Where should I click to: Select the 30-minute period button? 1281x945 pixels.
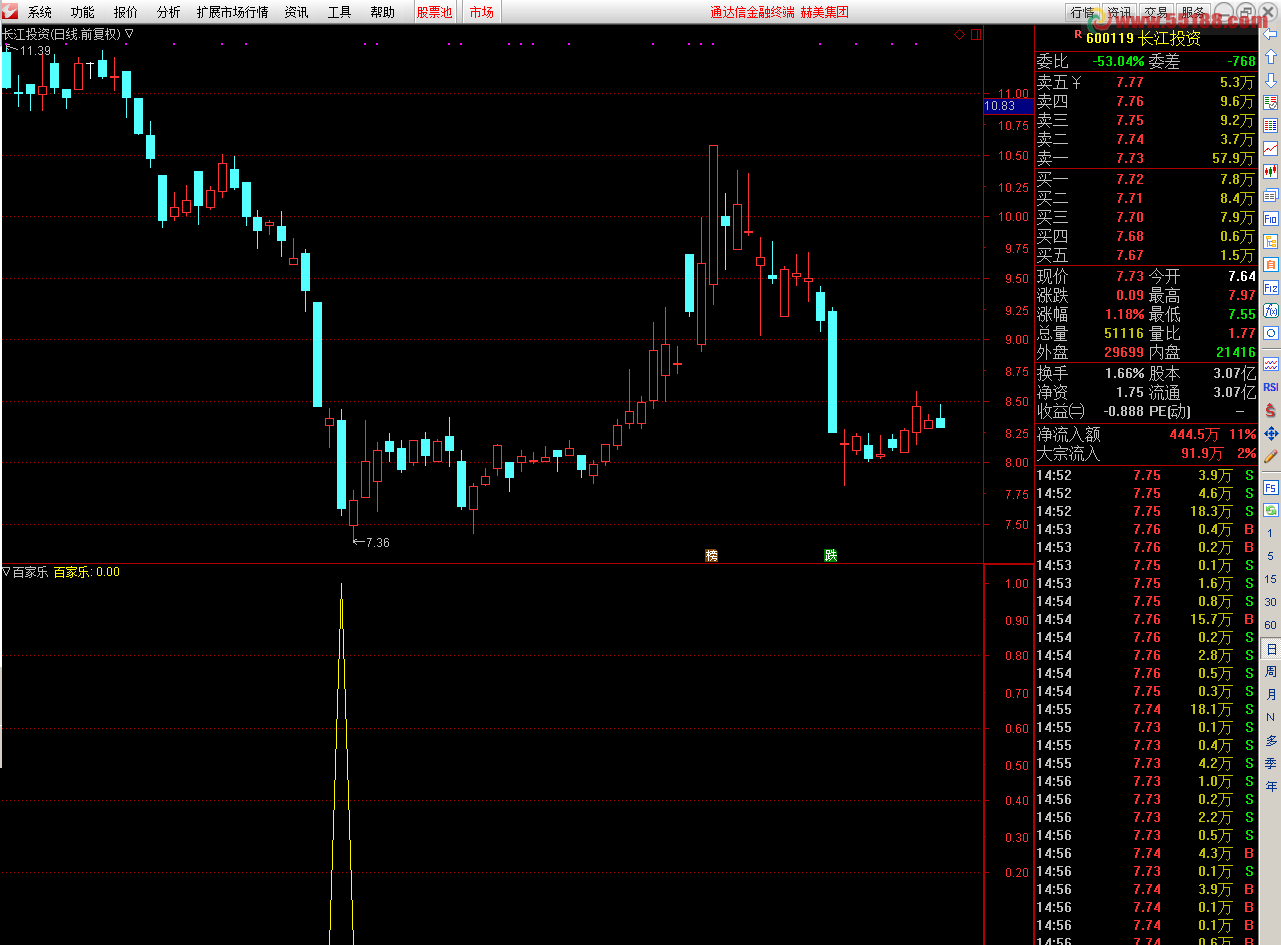(1271, 603)
